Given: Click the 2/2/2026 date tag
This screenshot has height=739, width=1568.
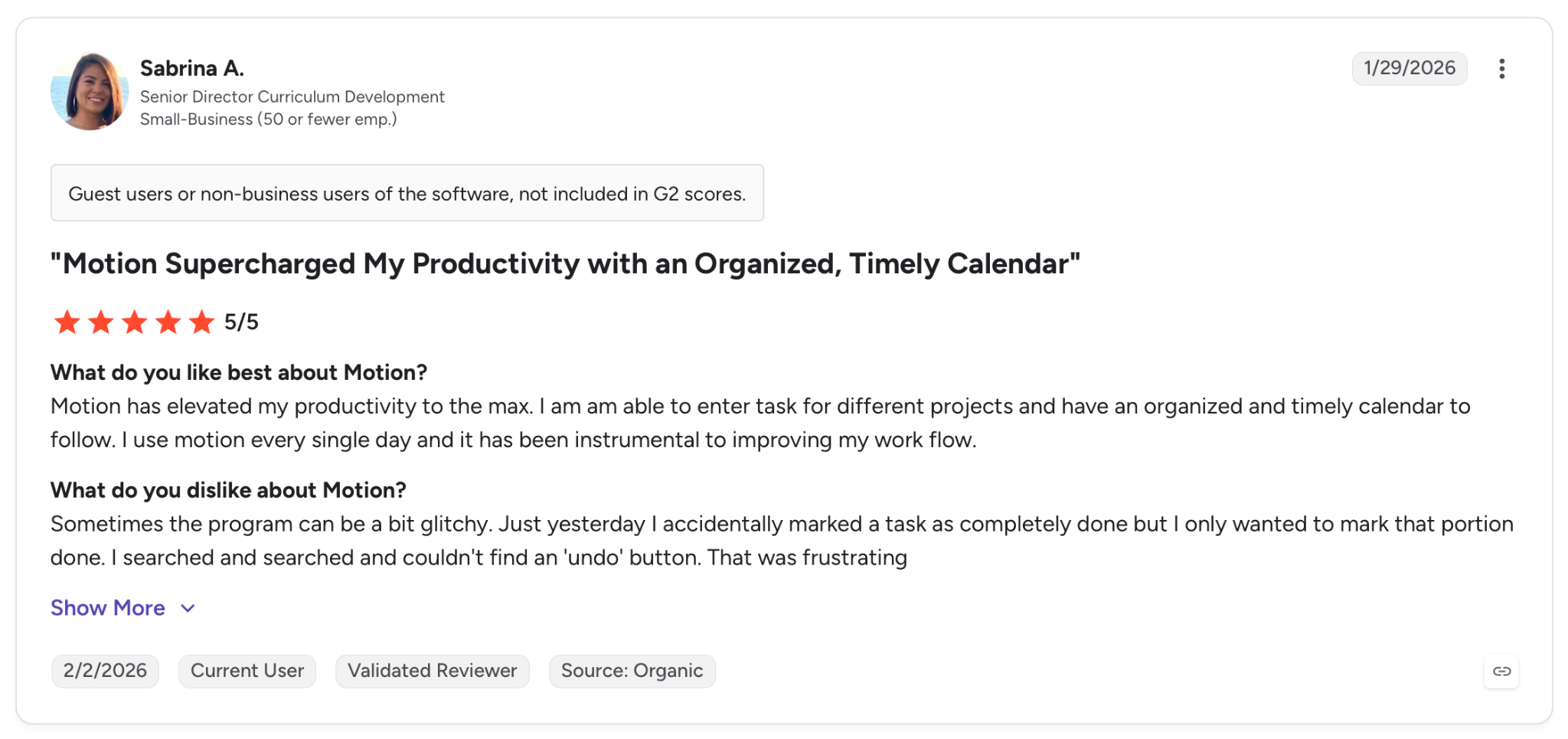Looking at the screenshot, I should pos(106,671).
